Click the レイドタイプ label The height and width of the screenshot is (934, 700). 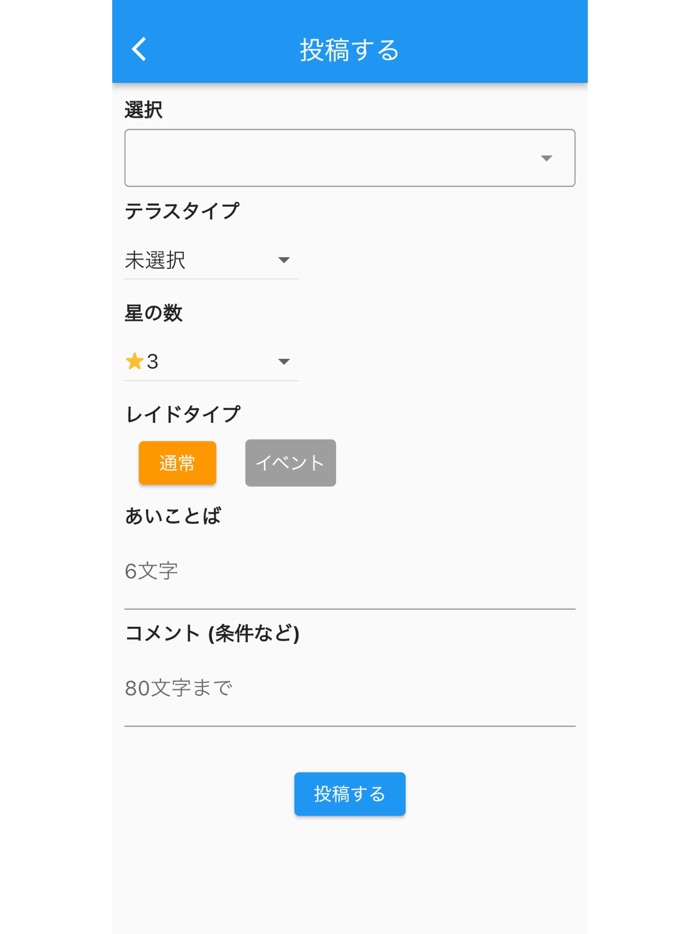tap(182, 414)
